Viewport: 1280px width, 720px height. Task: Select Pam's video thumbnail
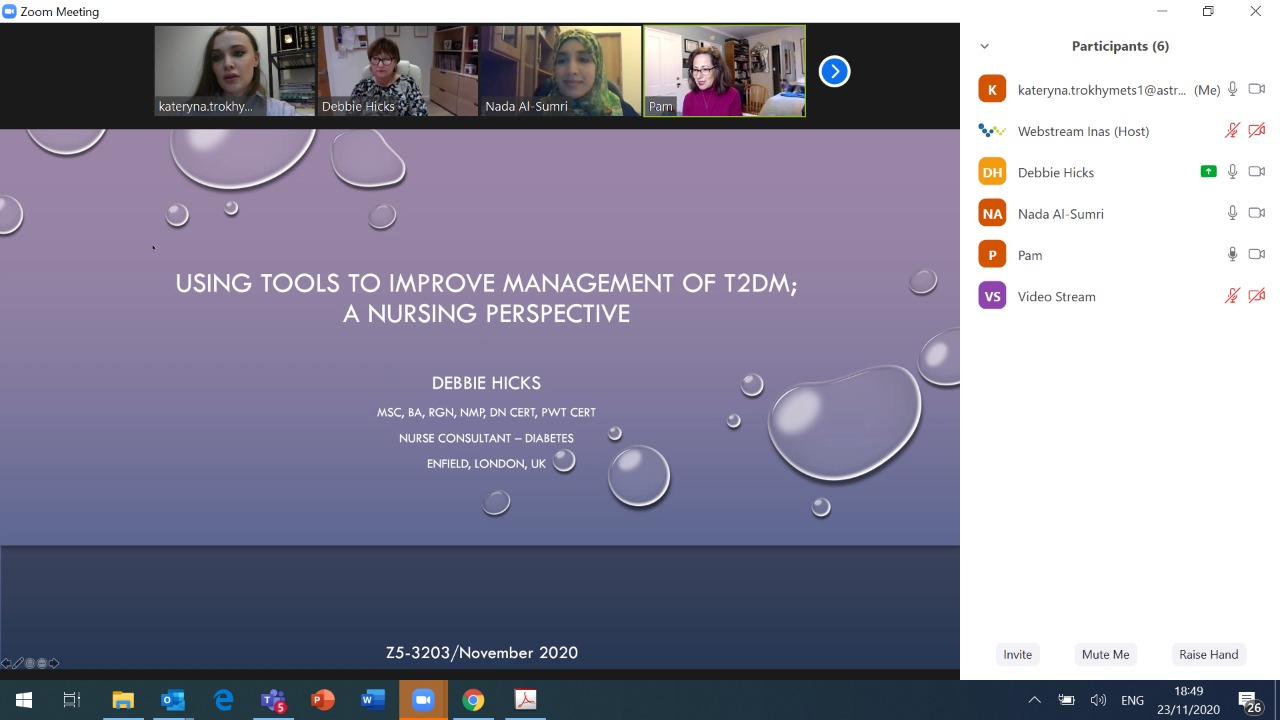tap(724, 71)
